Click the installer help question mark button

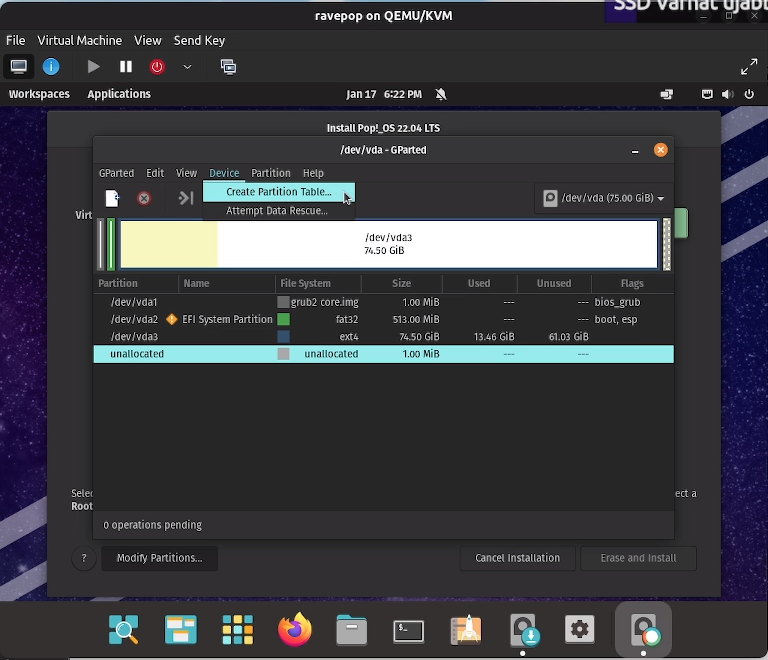[x=84, y=558]
